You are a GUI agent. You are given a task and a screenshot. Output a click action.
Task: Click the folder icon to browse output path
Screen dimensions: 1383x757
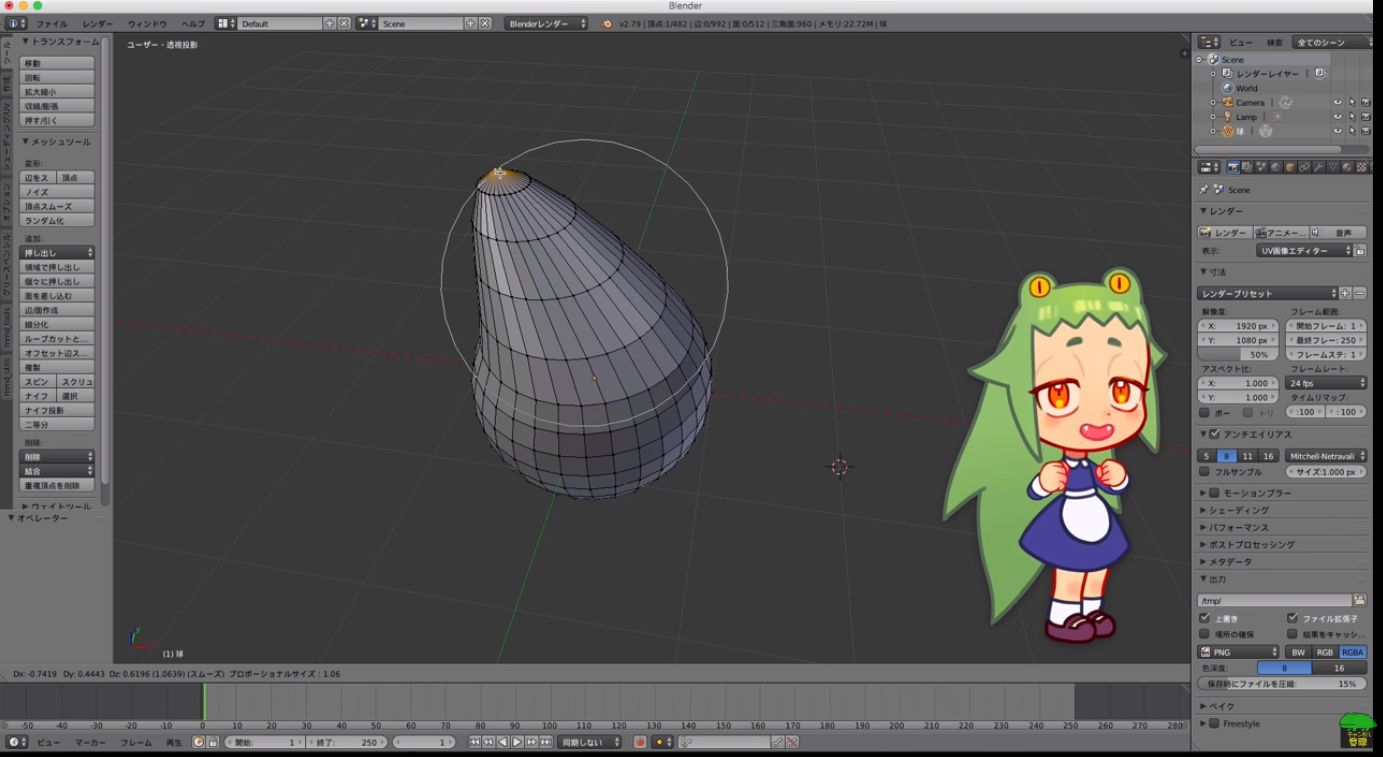1359,600
